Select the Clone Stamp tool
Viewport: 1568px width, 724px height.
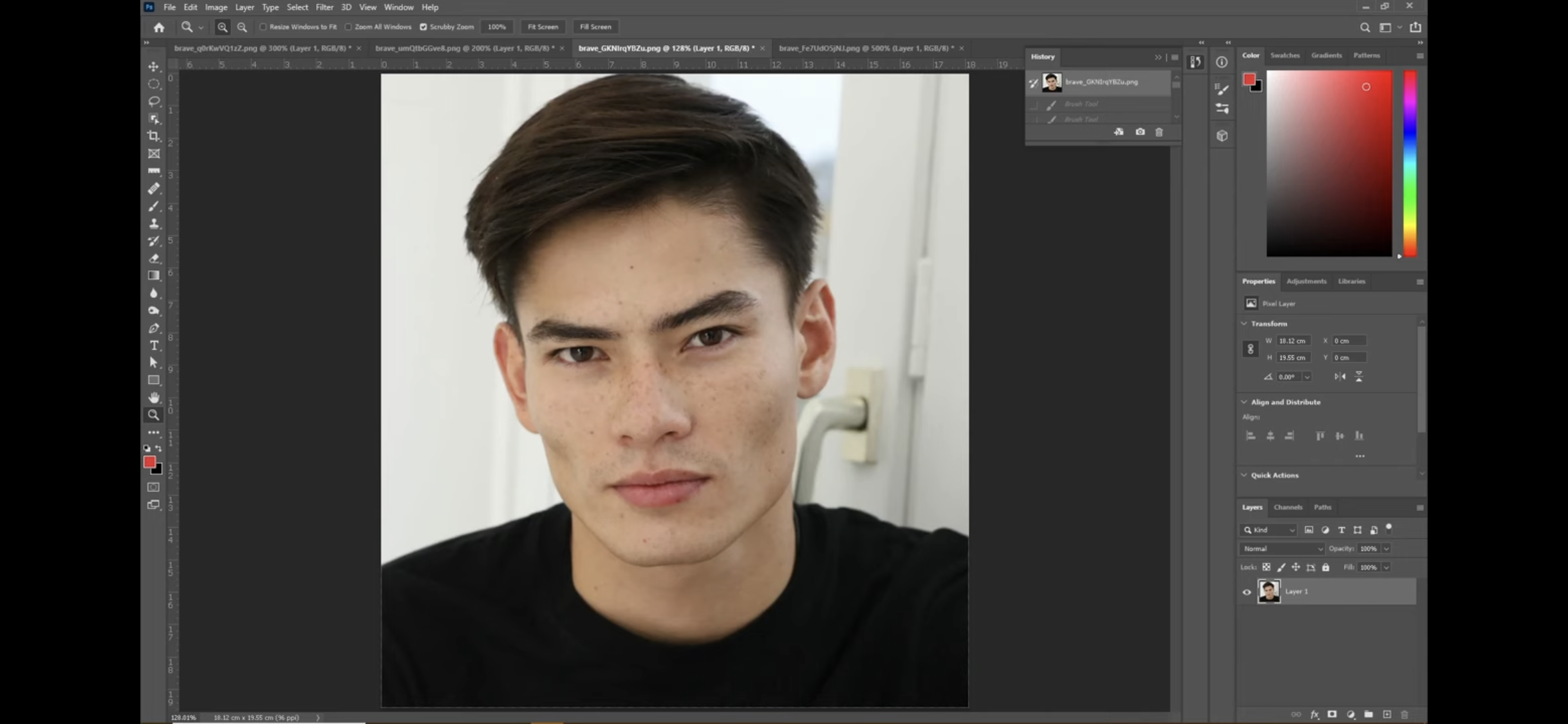(154, 223)
